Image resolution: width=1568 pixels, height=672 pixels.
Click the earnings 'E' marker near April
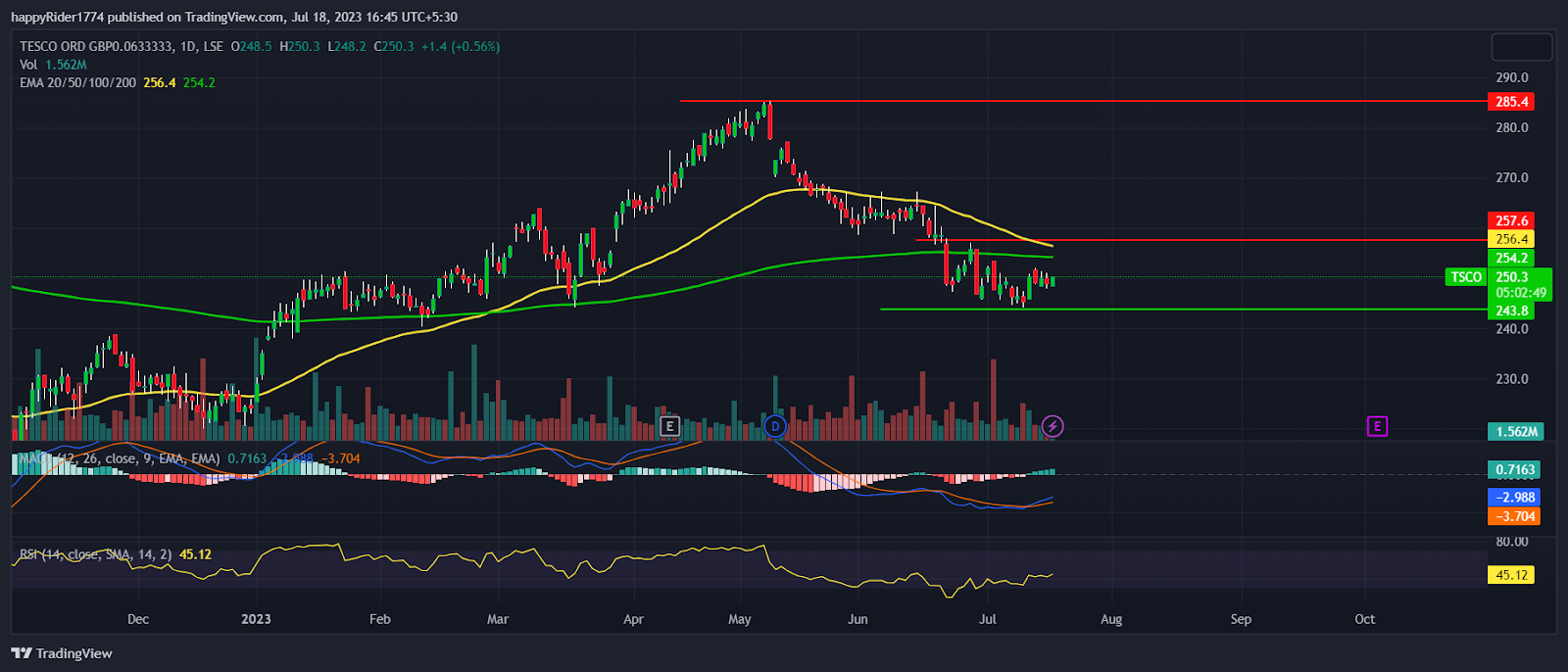pyautogui.click(x=669, y=426)
